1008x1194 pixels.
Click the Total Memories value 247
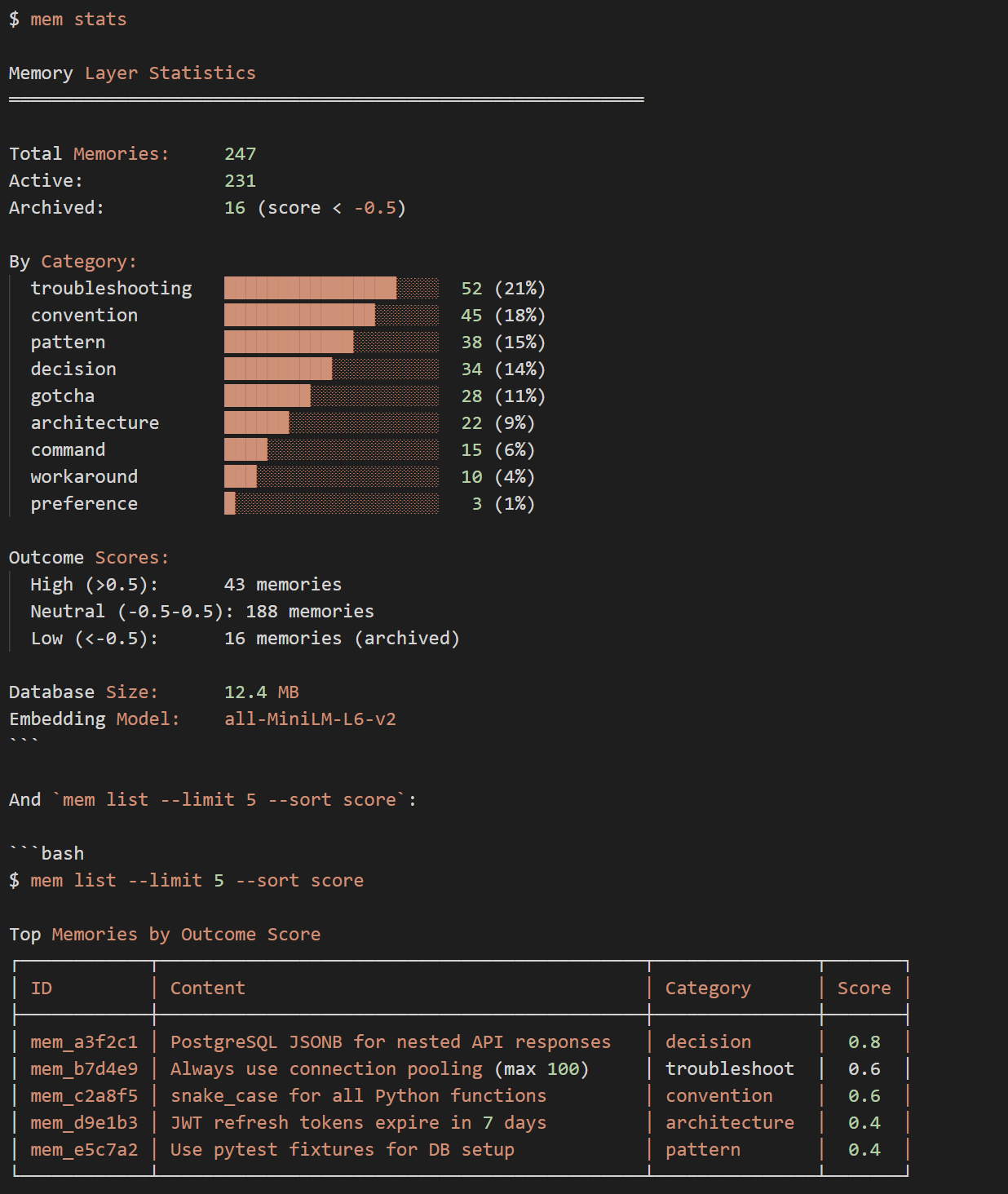point(241,153)
